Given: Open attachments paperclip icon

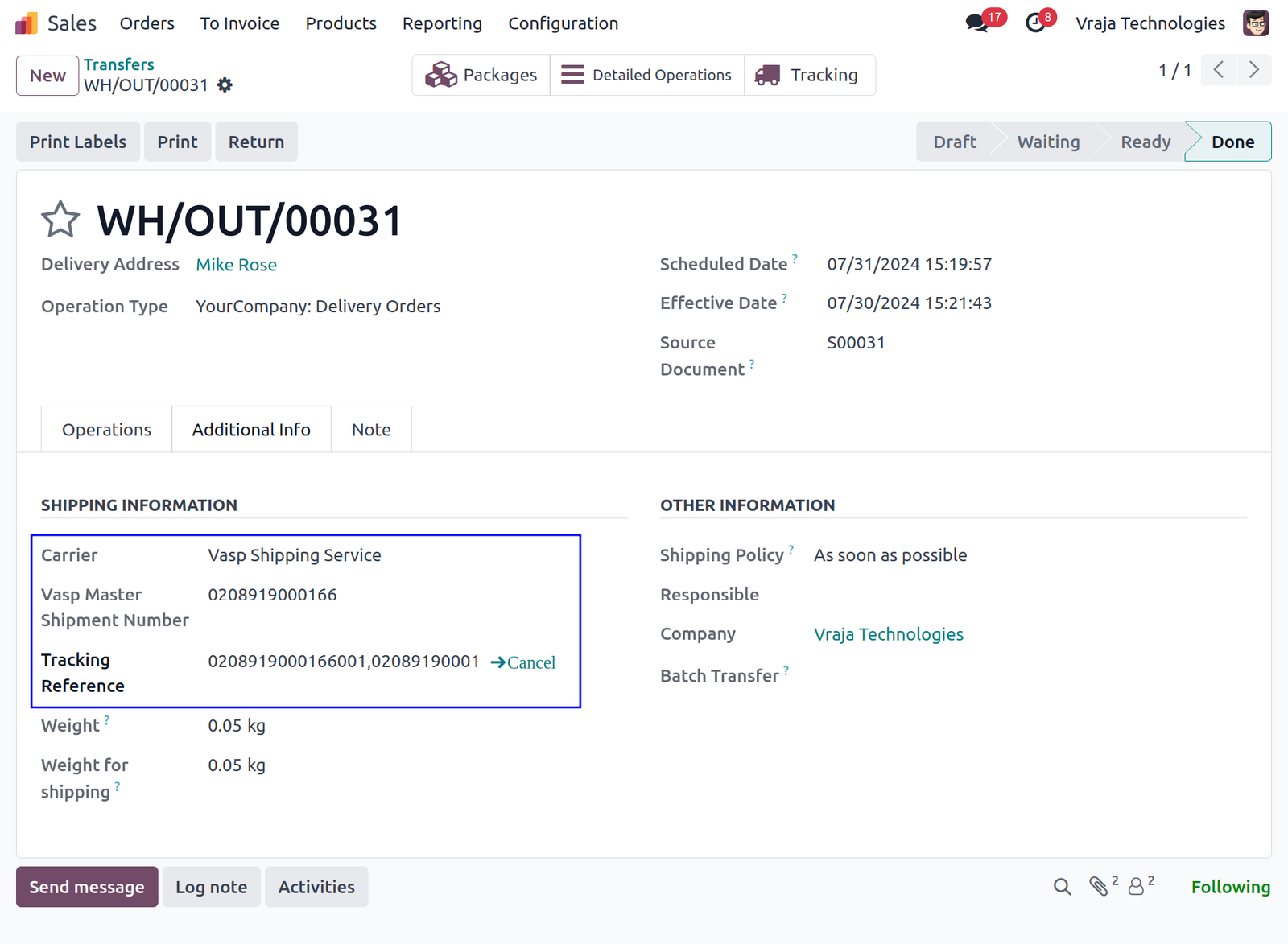Looking at the screenshot, I should pyautogui.click(x=1099, y=887).
